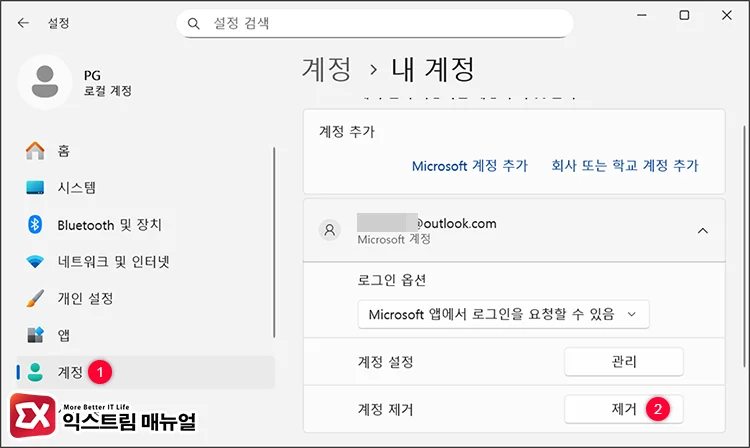This screenshot has height=448, width=750.
Task: Click the 제거 button
Action: (624, 409)
